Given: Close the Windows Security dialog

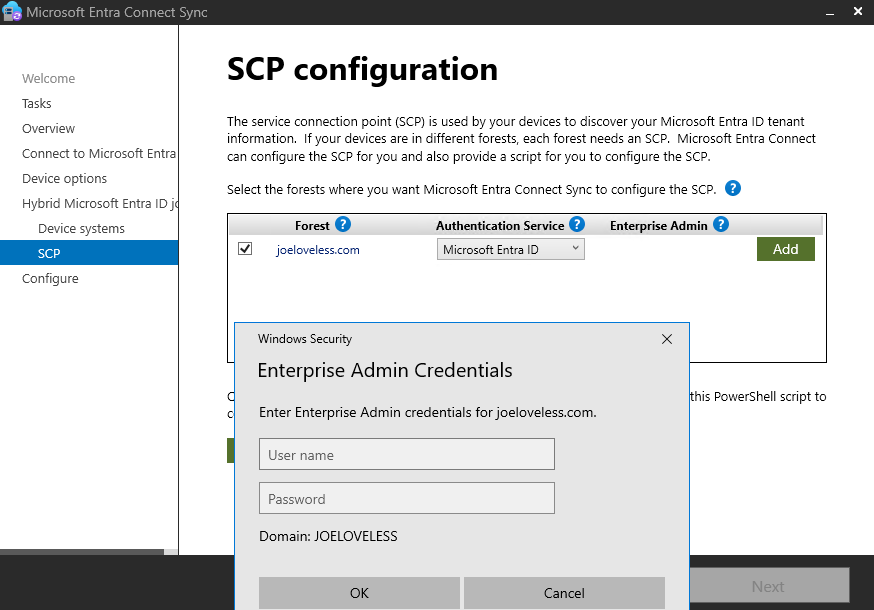Looking at the screenshot, I should point(667,339).
